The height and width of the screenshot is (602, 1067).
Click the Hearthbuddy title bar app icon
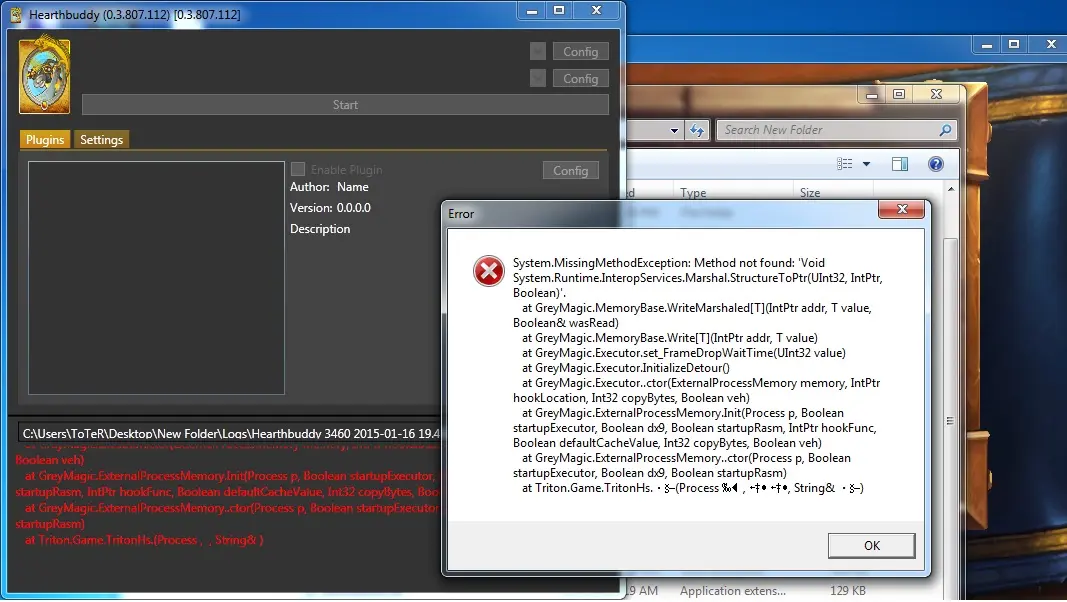[16, 14]
